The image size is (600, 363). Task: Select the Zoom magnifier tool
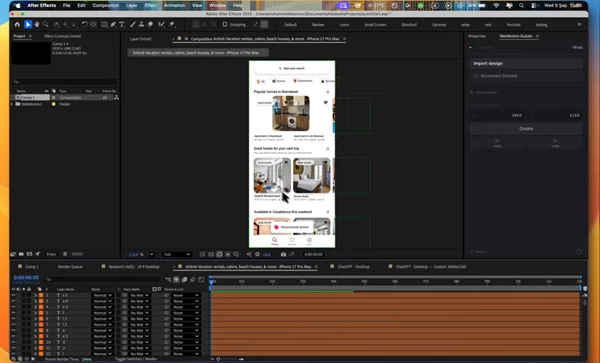point(46,24)
